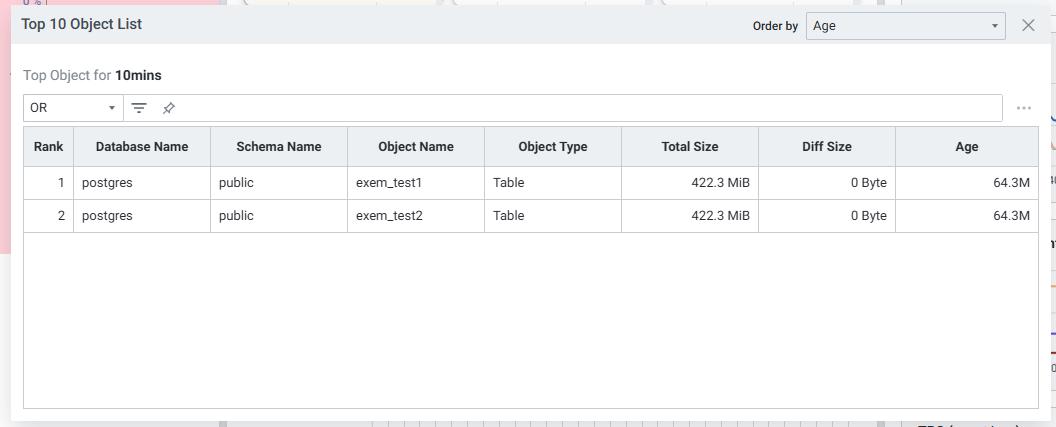Sort by the Age column header

(x=966, y=147)
